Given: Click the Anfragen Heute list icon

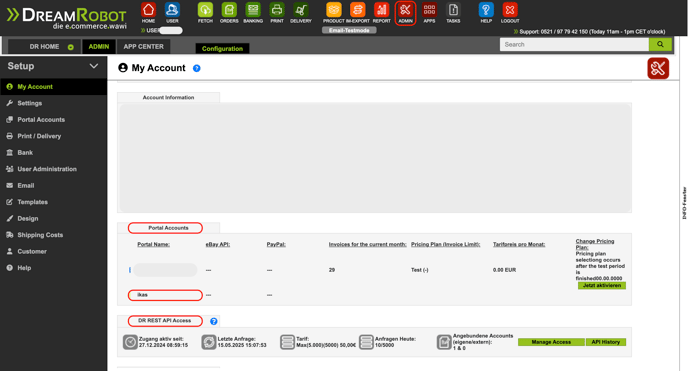Looking at the screenshot, I should 366,342.
